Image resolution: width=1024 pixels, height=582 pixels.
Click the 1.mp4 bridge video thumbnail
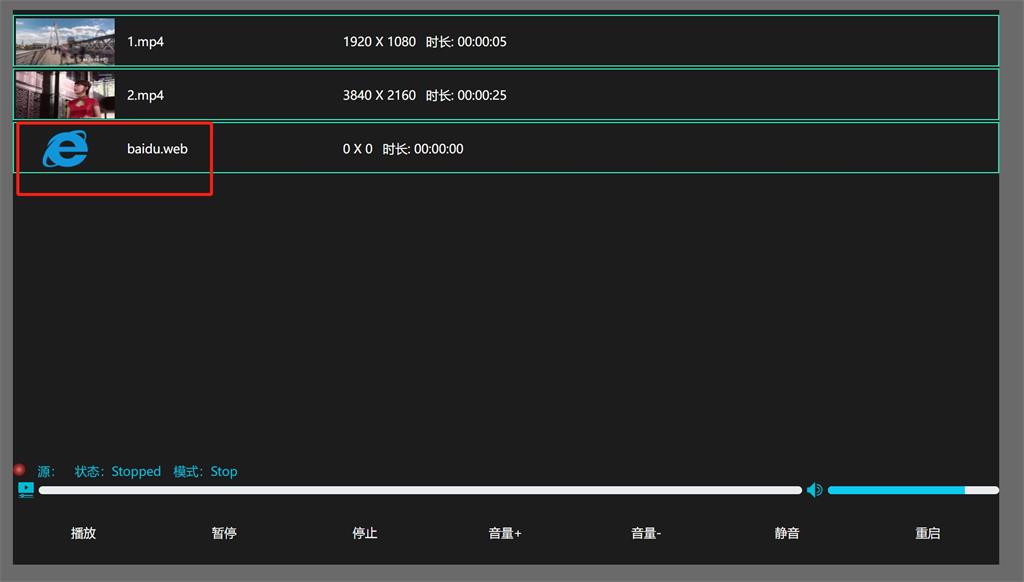coord(65,41)
